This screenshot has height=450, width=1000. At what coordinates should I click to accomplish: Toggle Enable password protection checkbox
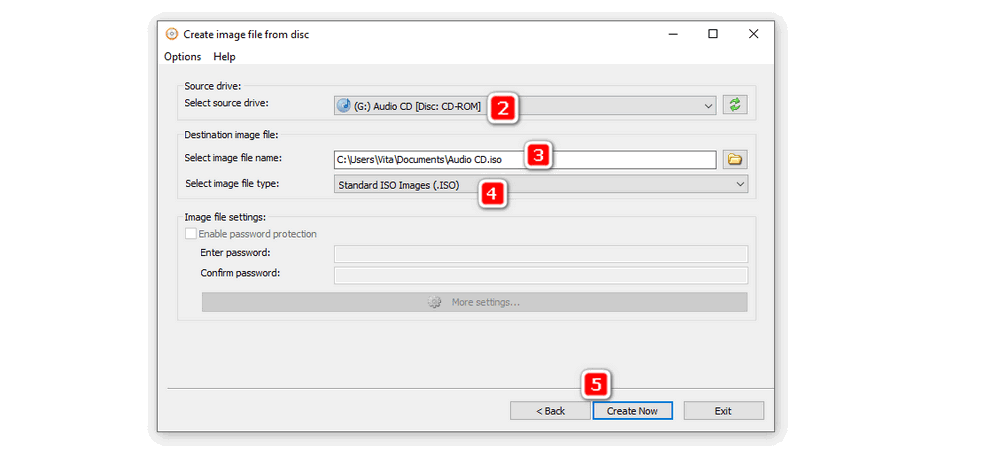[191, 234]
